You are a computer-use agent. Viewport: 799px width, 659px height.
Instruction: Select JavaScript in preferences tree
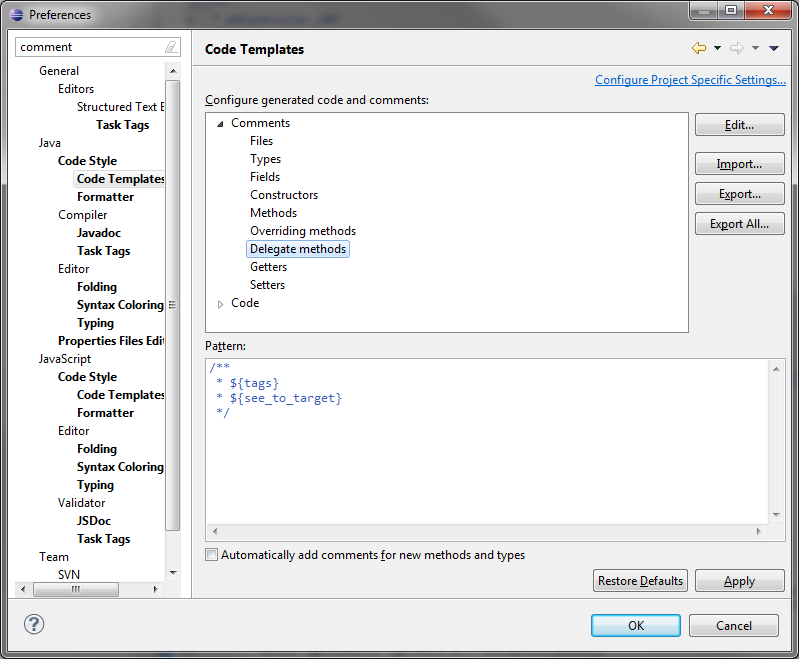(65, 359)
